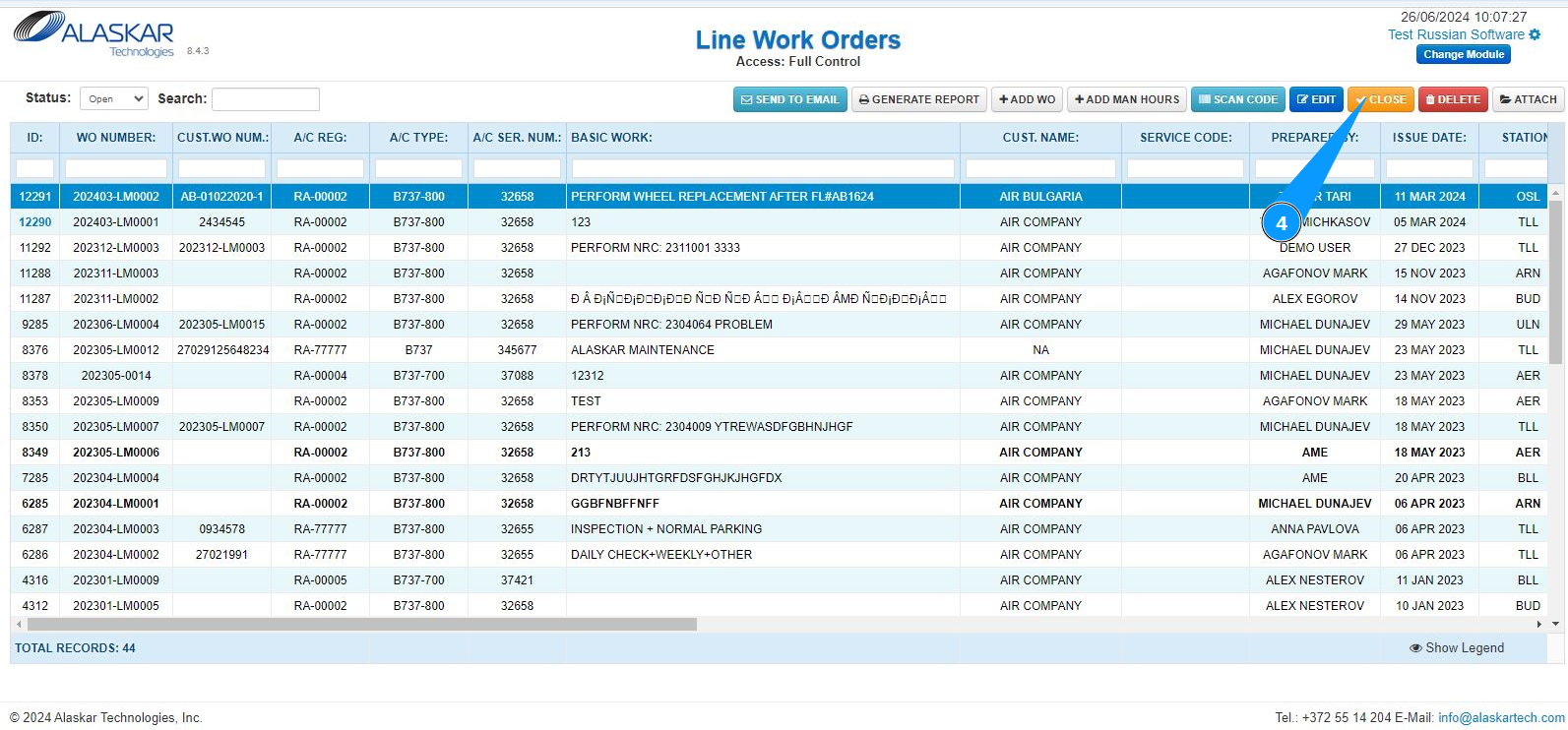The height and width of the screenshot is (730, 1568).
Task: Click the 'DRTYTJUUJHTGRFDSFGHJKJHGFDX' cell
Action: point(764,478)
